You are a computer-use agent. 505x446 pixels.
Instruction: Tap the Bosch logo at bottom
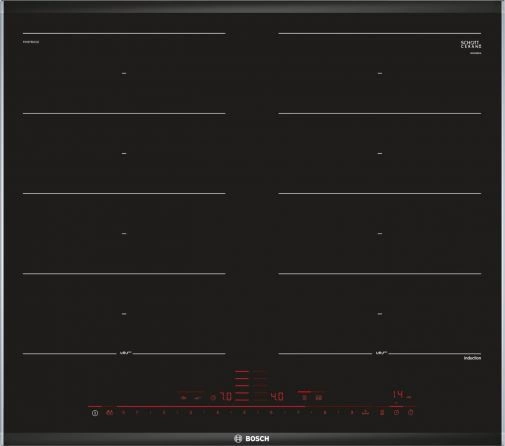252,439
